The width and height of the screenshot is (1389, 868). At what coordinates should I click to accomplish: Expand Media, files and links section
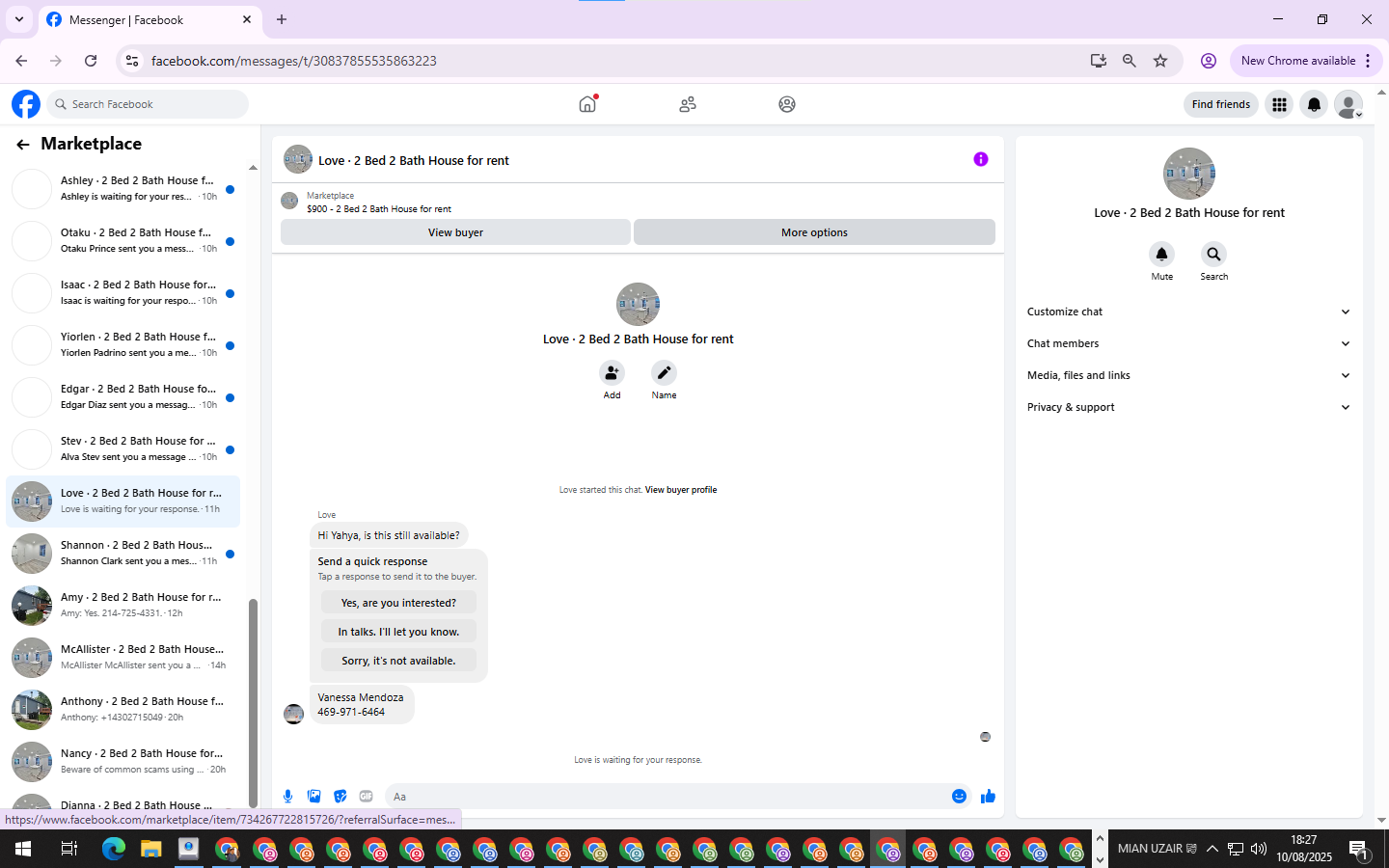point(1188,375)
